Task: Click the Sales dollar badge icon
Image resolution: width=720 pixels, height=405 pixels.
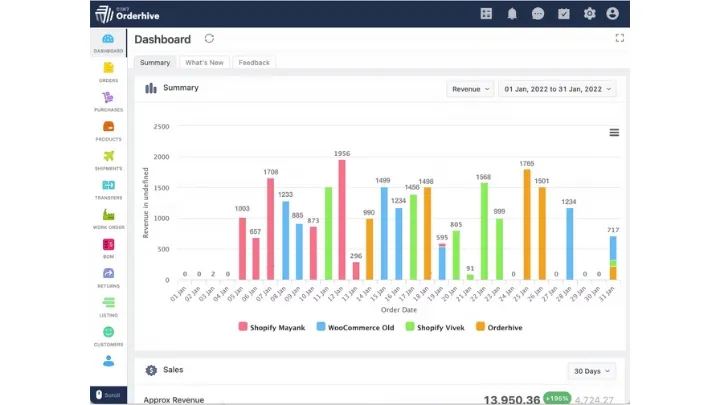Action: (x=151, y=370)
